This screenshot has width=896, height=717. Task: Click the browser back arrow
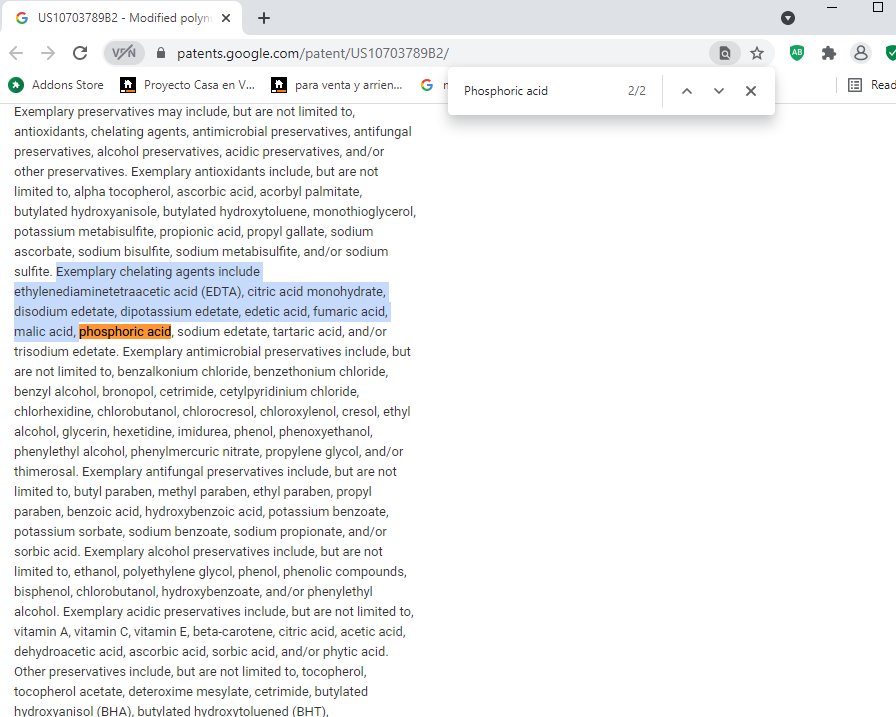[x=16, y=53]
